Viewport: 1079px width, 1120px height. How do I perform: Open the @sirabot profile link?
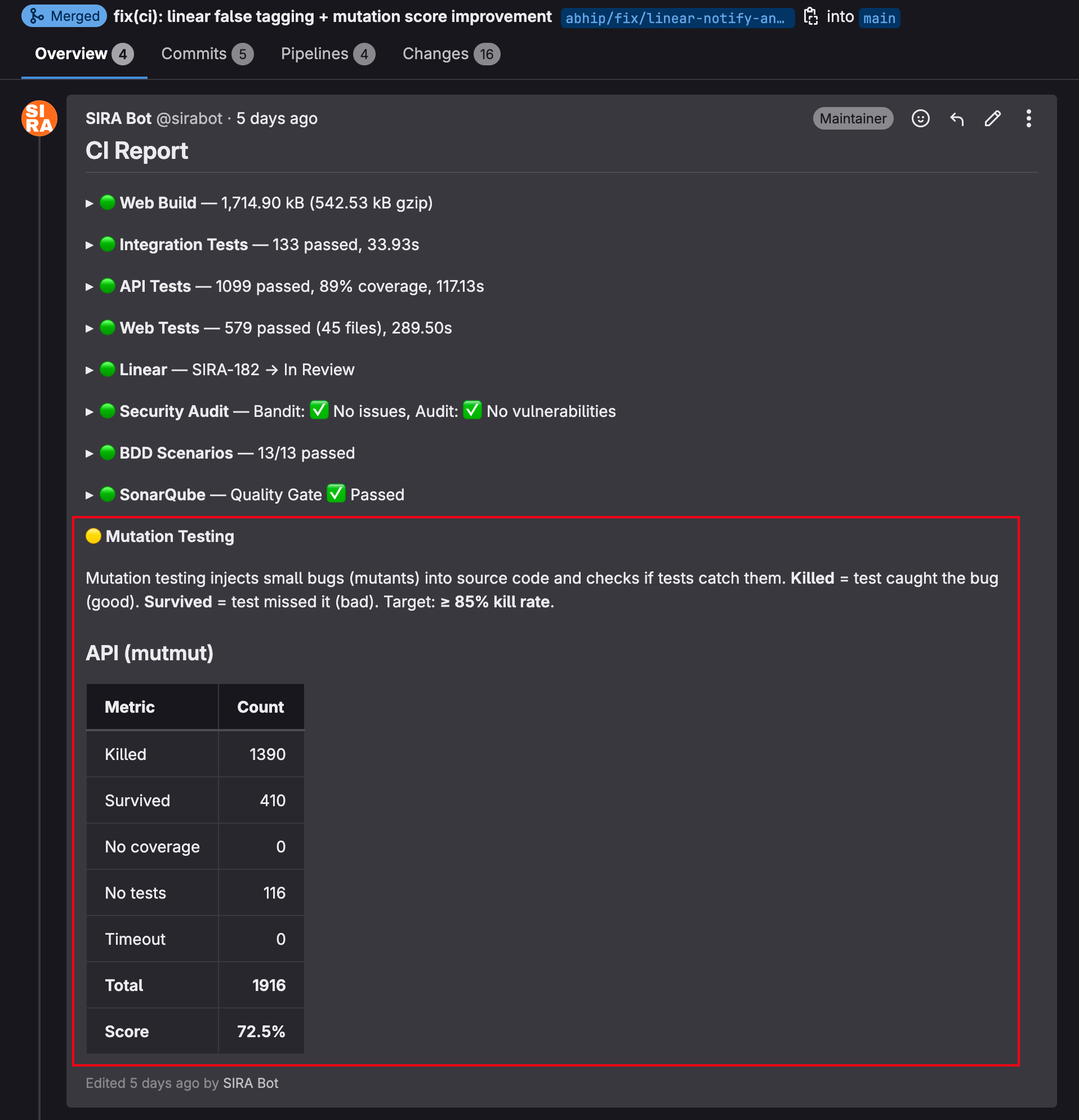[x=190, y=118]
